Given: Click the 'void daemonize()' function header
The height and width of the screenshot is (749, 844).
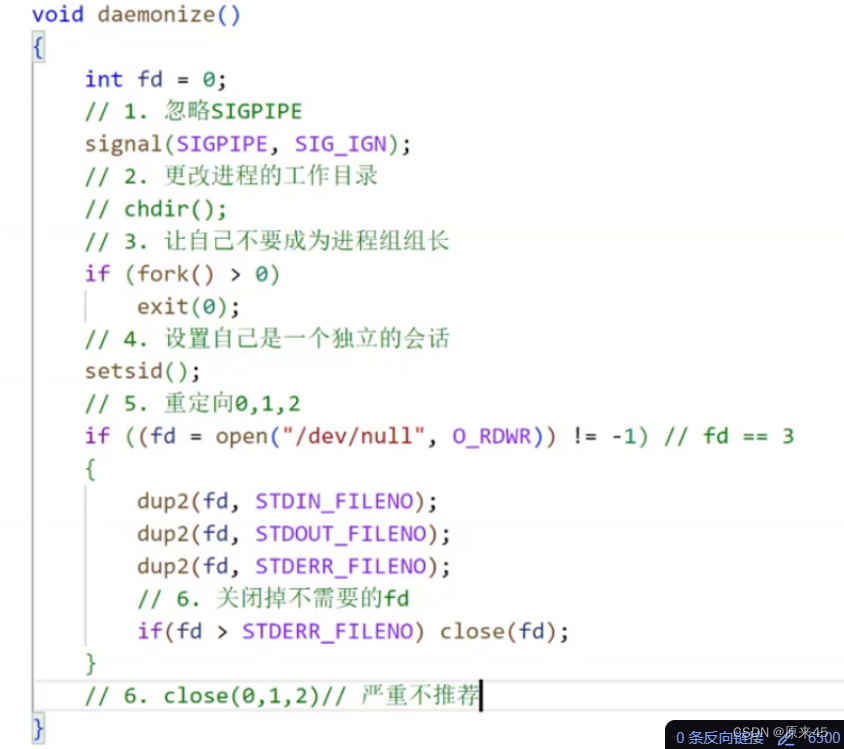Looking at the screenshot, I should (x=136, y=15).
